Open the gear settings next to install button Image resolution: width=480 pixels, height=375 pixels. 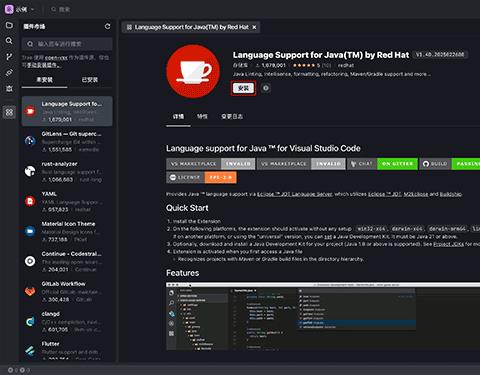(266, 88)
